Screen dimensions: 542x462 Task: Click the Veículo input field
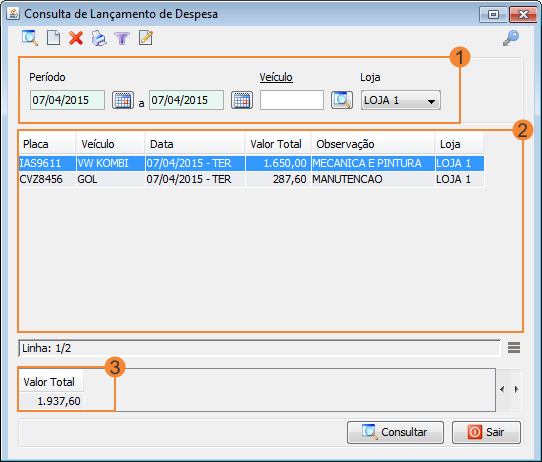coord(292,100)
